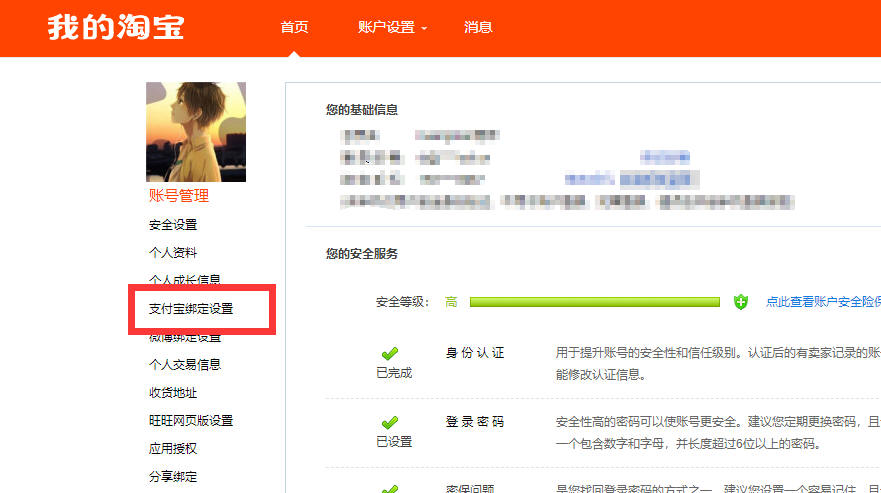Open the 消息 tab

(478, 27)
